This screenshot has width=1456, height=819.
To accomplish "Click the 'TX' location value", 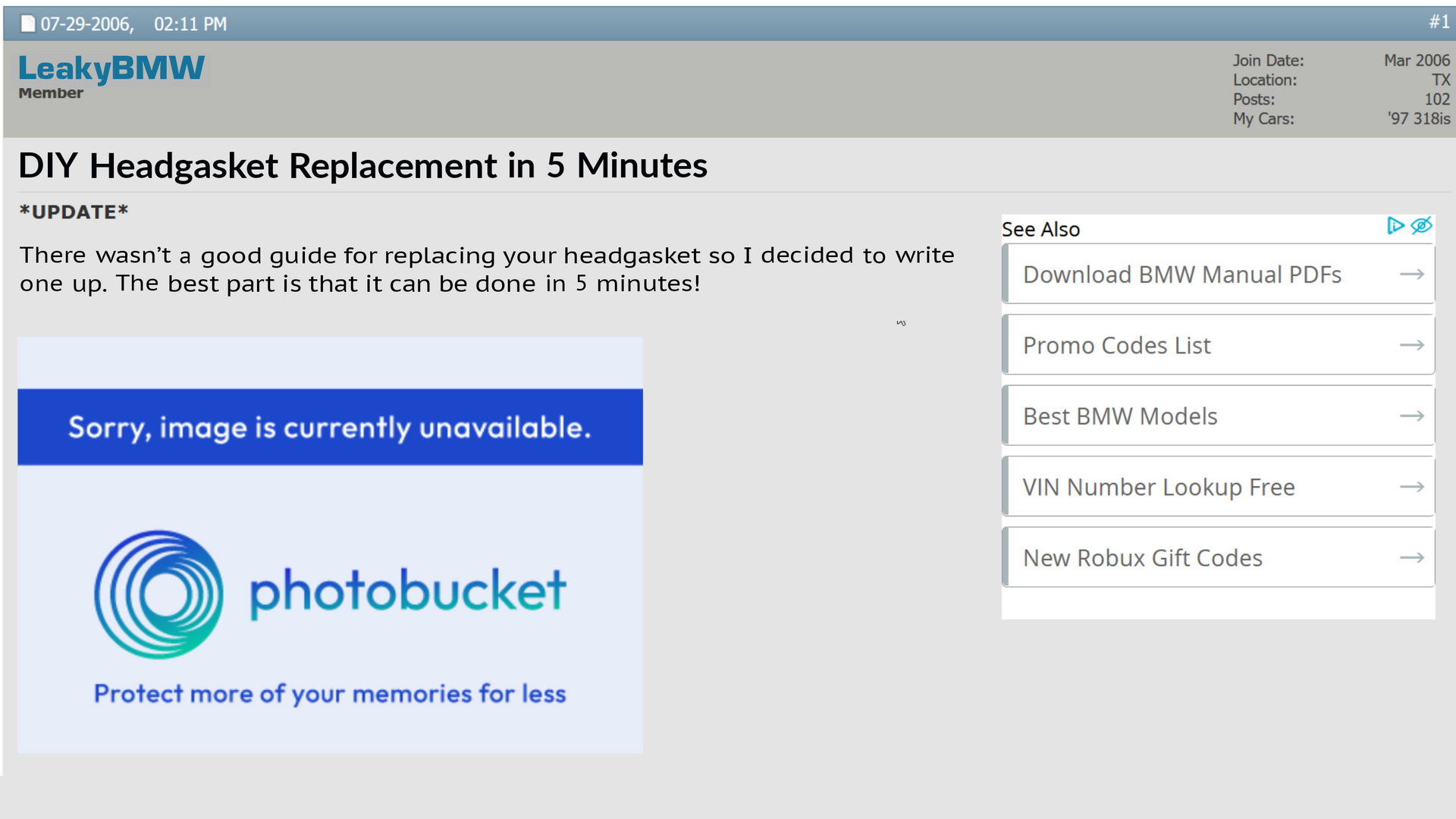I will (x=1441, y=80).
